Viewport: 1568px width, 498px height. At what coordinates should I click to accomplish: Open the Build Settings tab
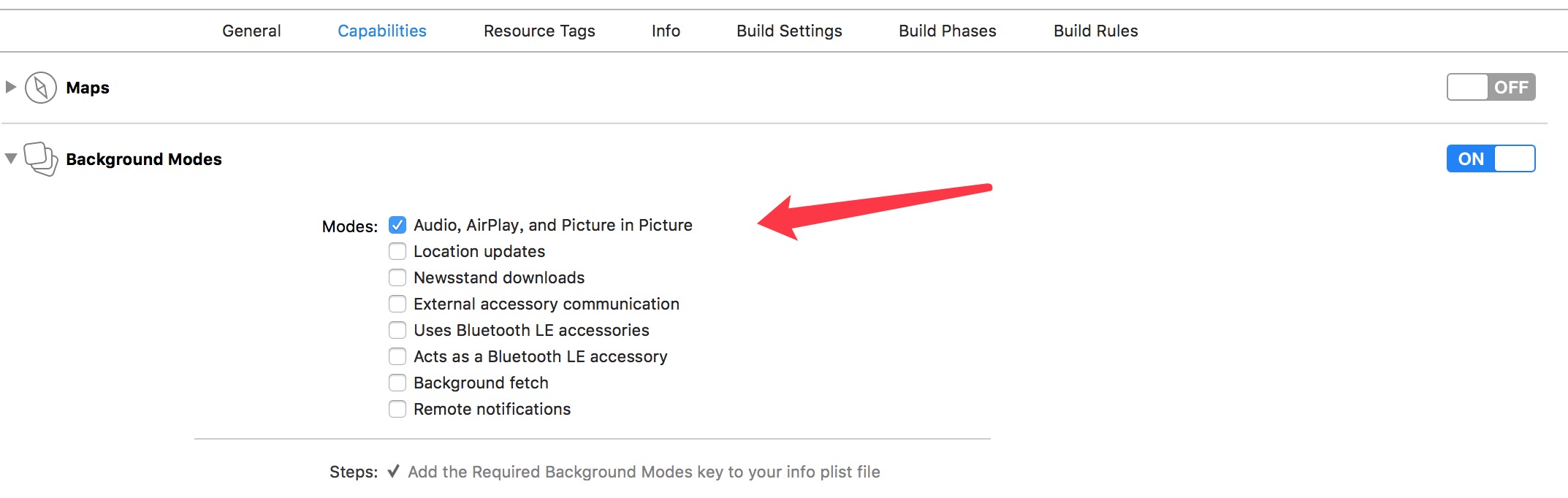point(789,31)
